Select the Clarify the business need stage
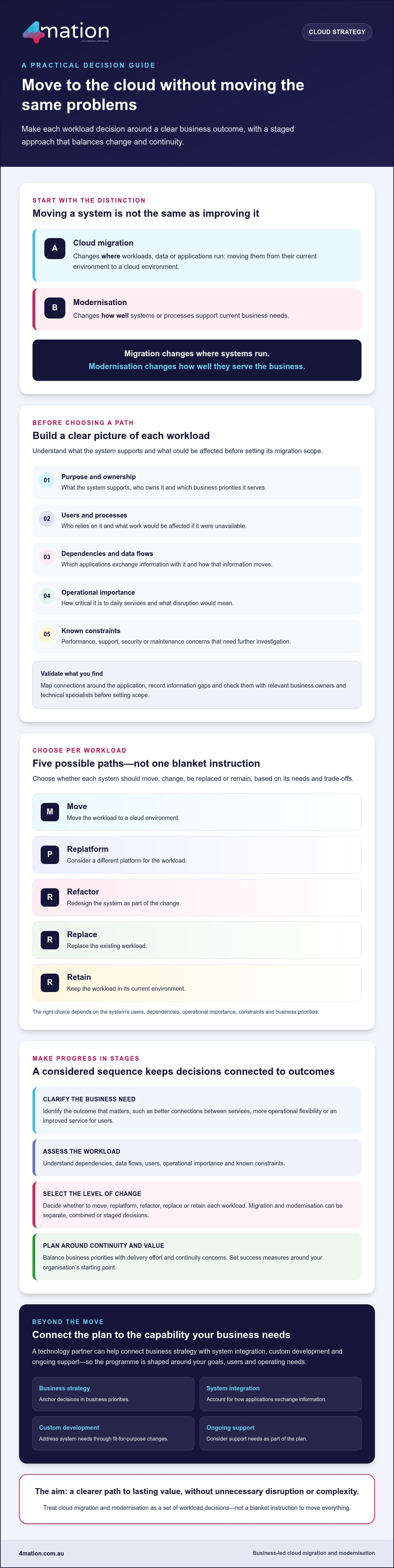394x1568 pixels. [x=197, y=1111]
